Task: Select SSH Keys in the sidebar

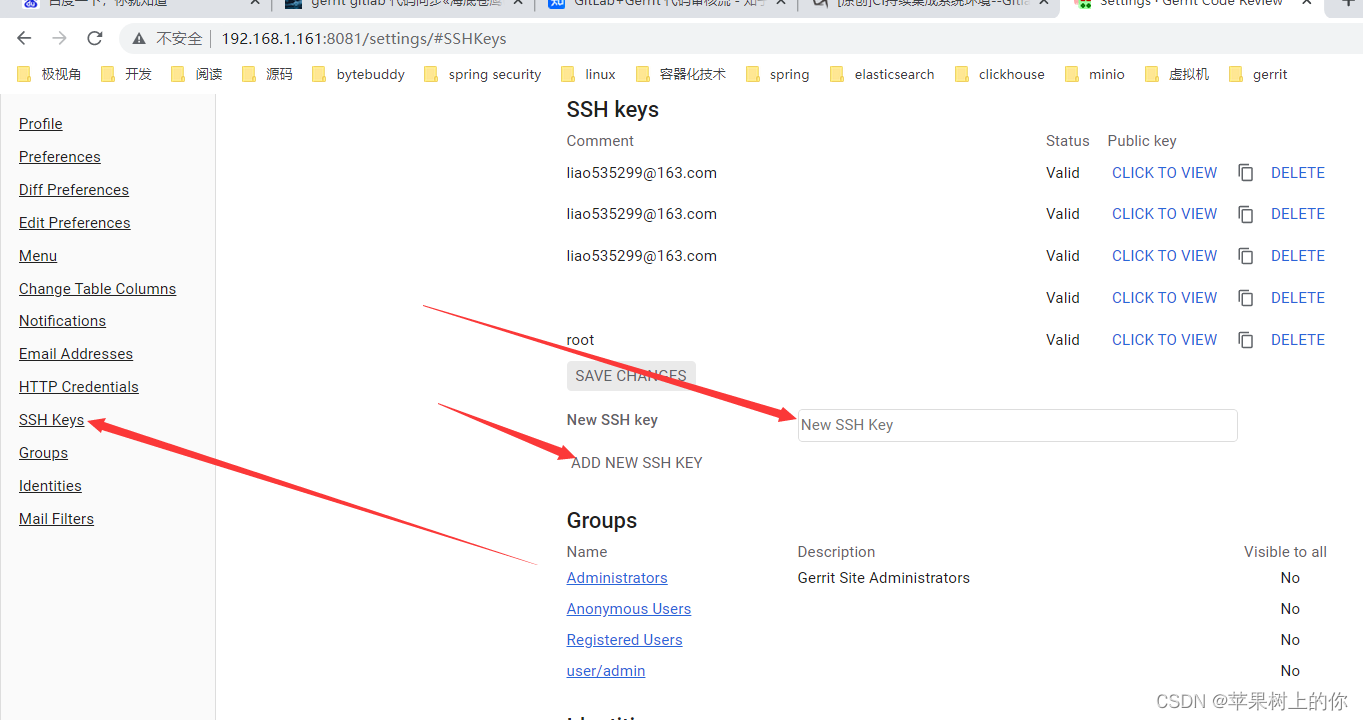Action: click(52, 420)
